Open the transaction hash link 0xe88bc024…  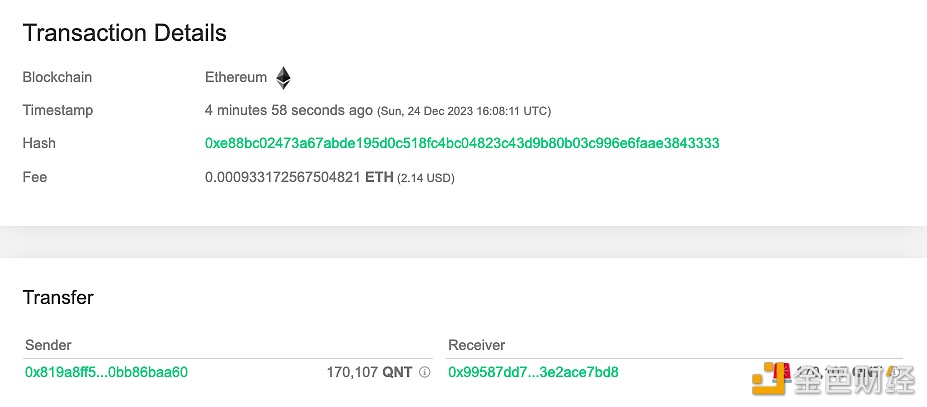(462, 143)
